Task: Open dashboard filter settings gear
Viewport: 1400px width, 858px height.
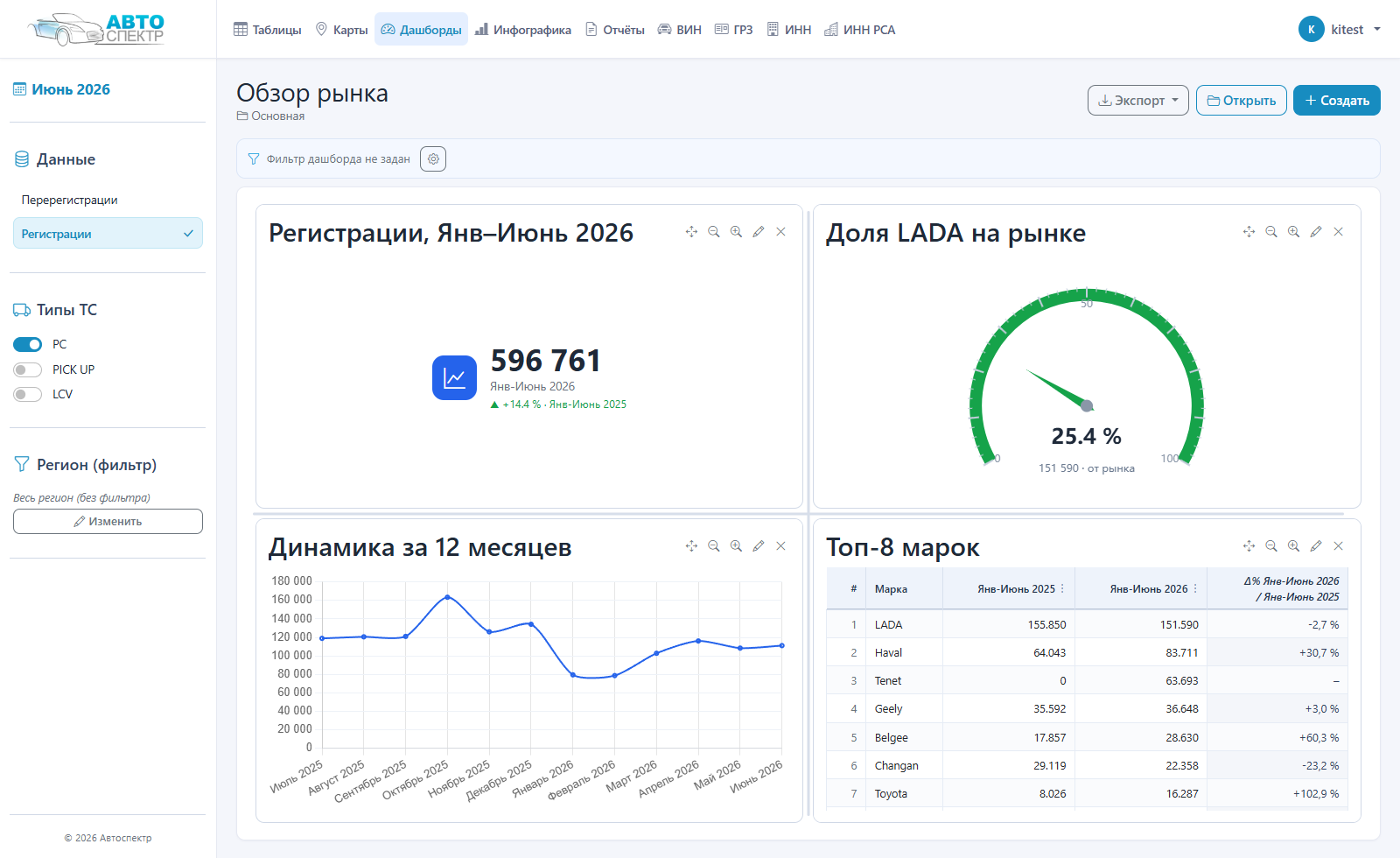Action: [433, 159]
